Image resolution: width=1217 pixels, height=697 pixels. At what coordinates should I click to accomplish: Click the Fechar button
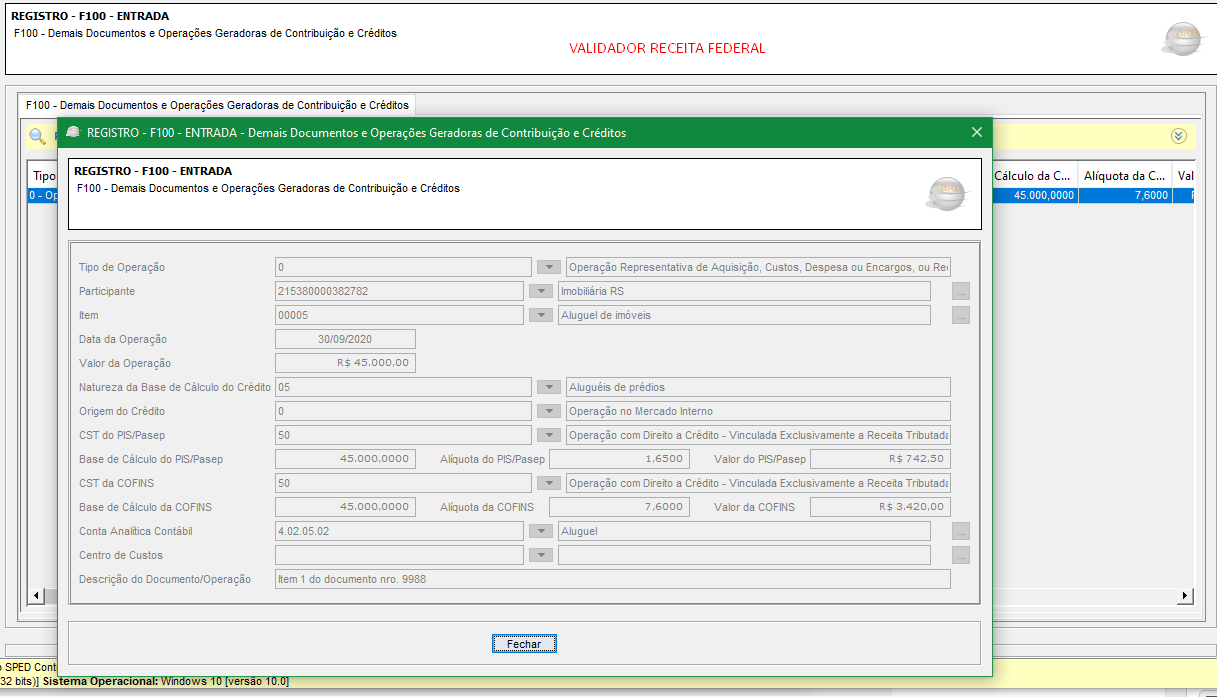524,643
